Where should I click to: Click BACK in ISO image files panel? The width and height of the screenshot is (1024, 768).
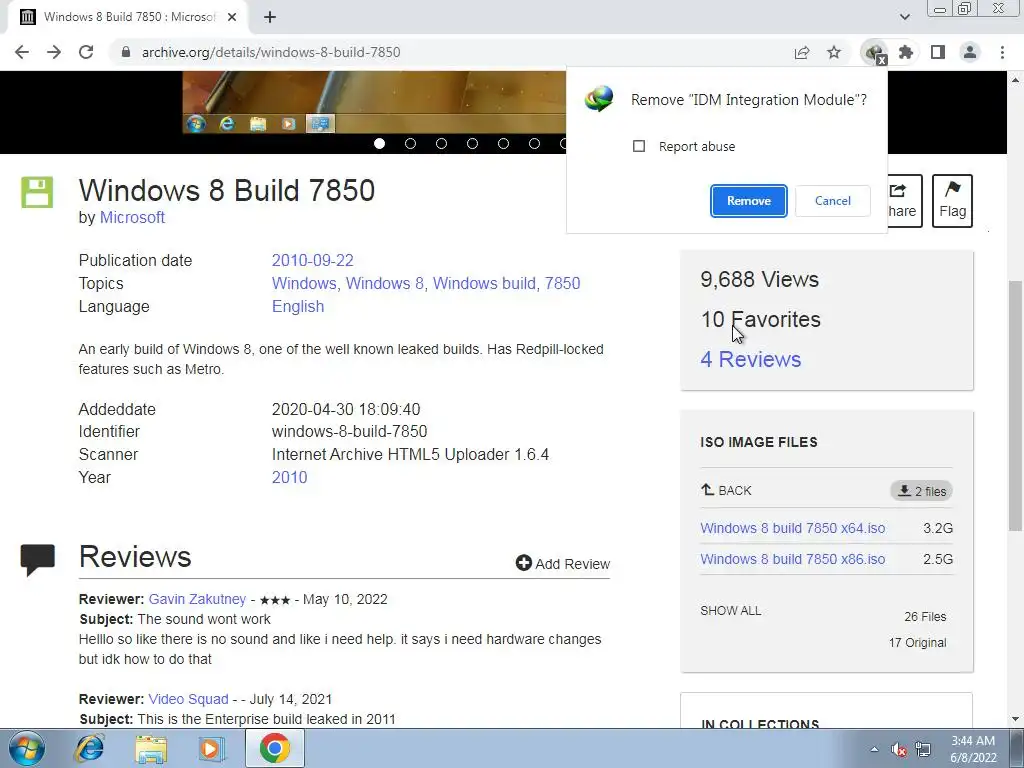click(726, 490)
